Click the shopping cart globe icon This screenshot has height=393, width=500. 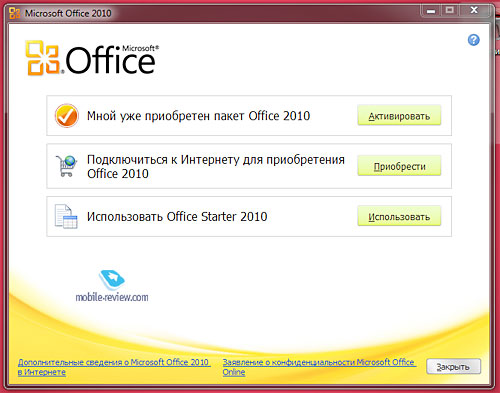click(x=66, y=166)
